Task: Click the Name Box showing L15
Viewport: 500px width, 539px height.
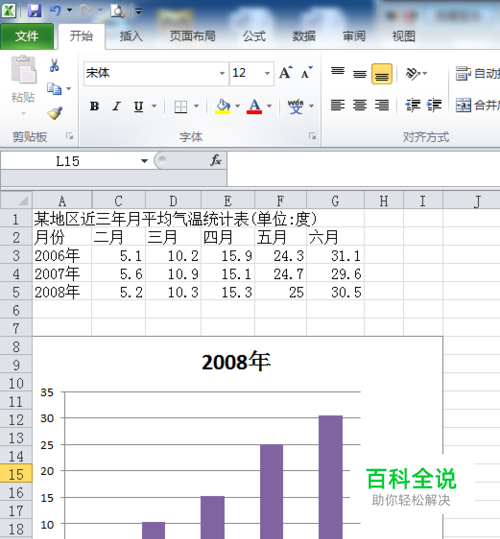Action: pos(68,161)
